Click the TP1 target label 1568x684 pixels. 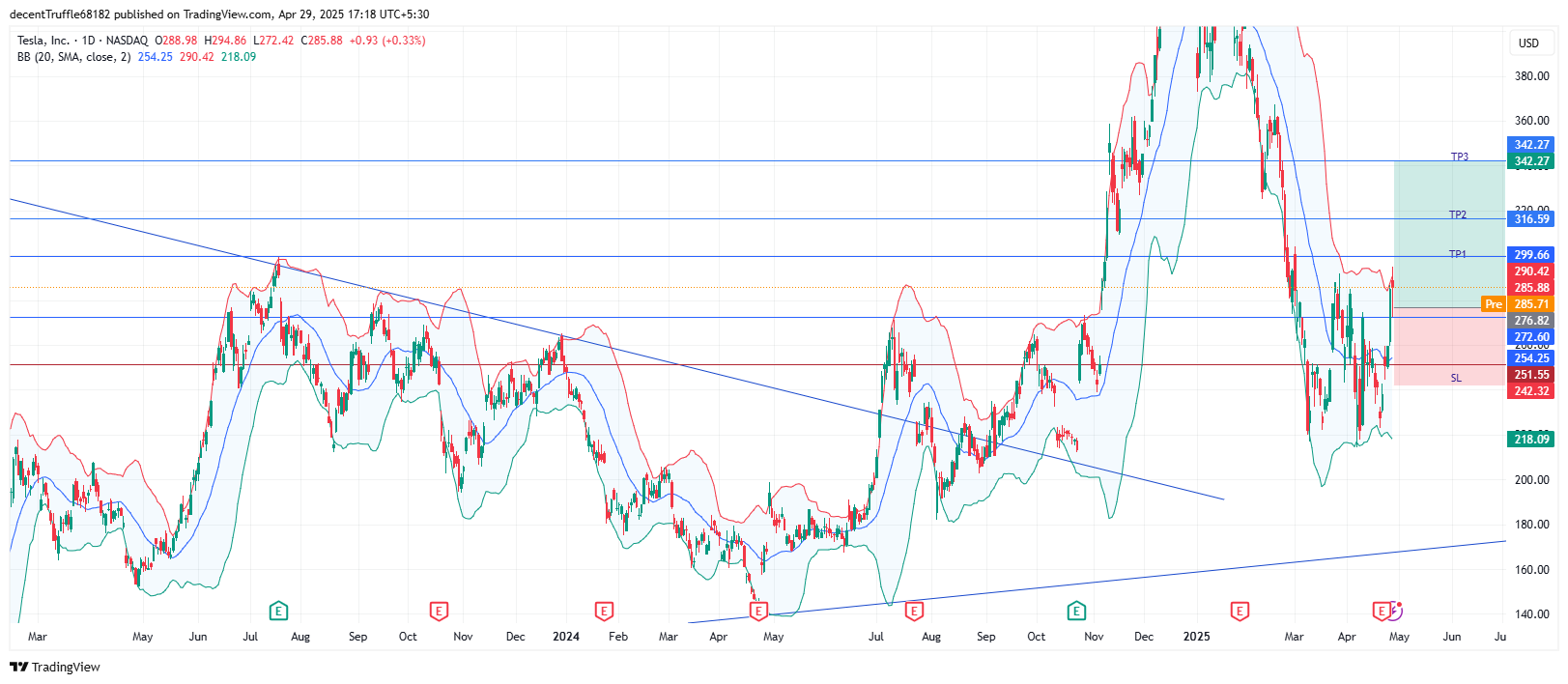click(1457, 254)
